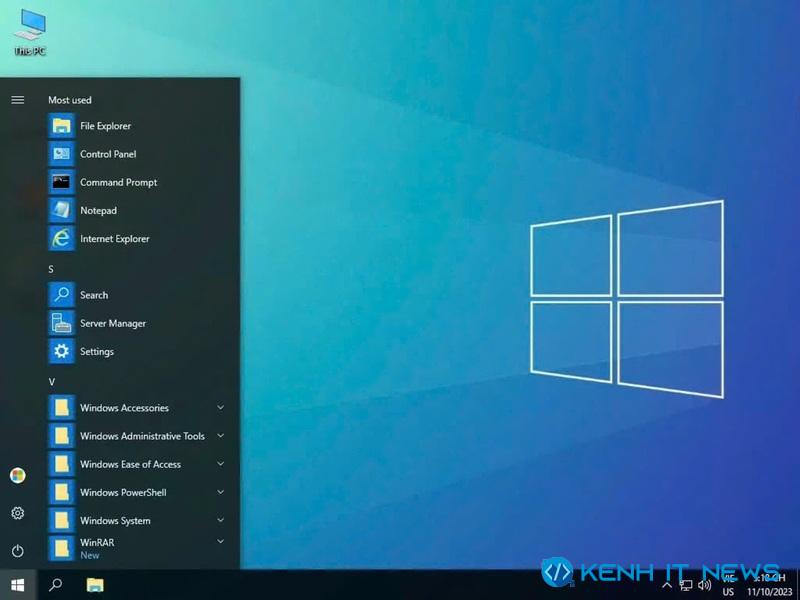The height and width of the screenshot is (600, 800).
Task: Open Settings gear in Start sidebar
Action: coord(18,513)
